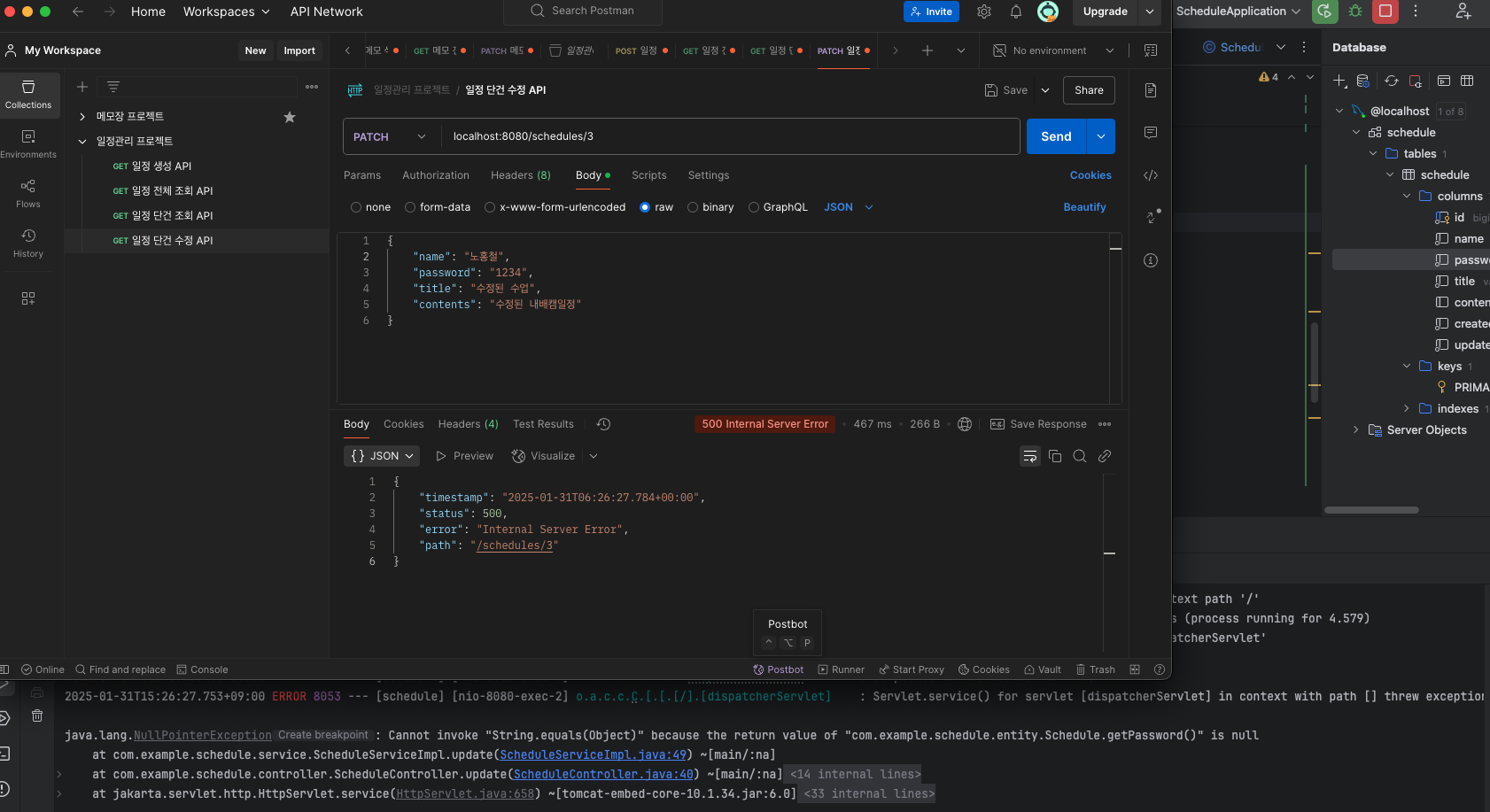This screenshot has height=812, width=1490.
Task: Star the 메모장 프로젝트 collection
Action: [x=290, y=117]
